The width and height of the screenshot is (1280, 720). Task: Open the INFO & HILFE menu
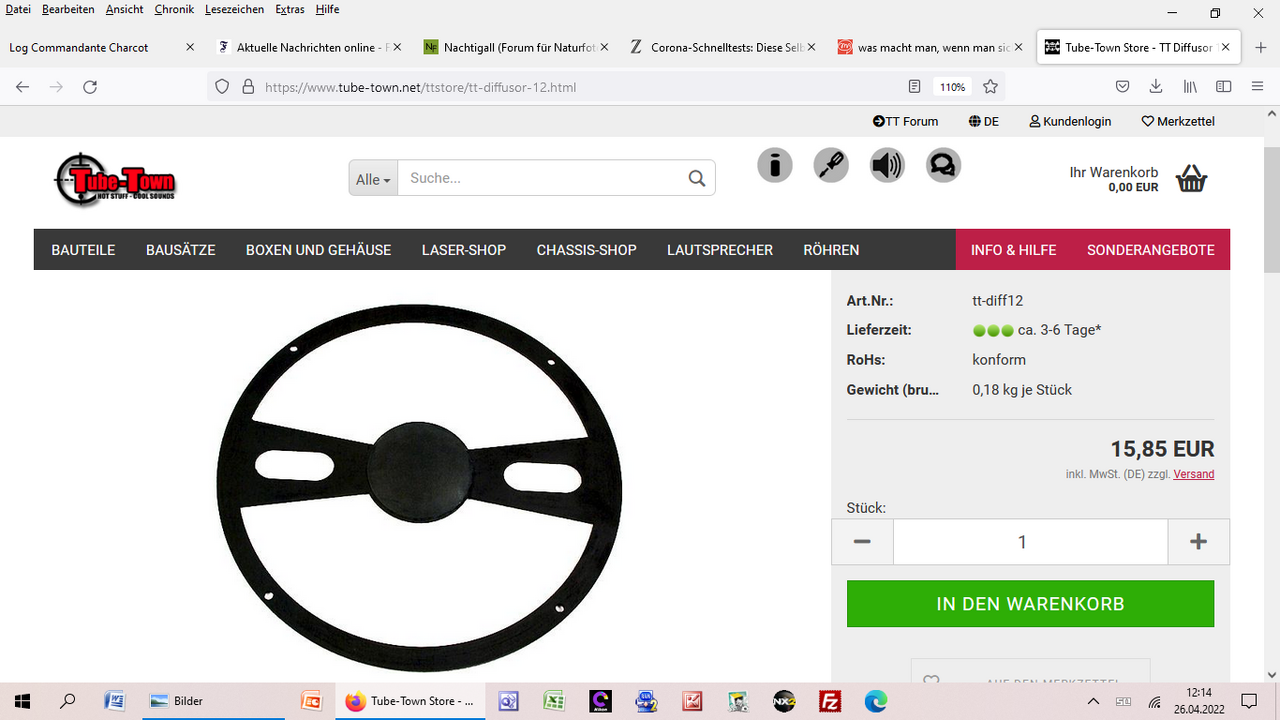(1013, 250)
